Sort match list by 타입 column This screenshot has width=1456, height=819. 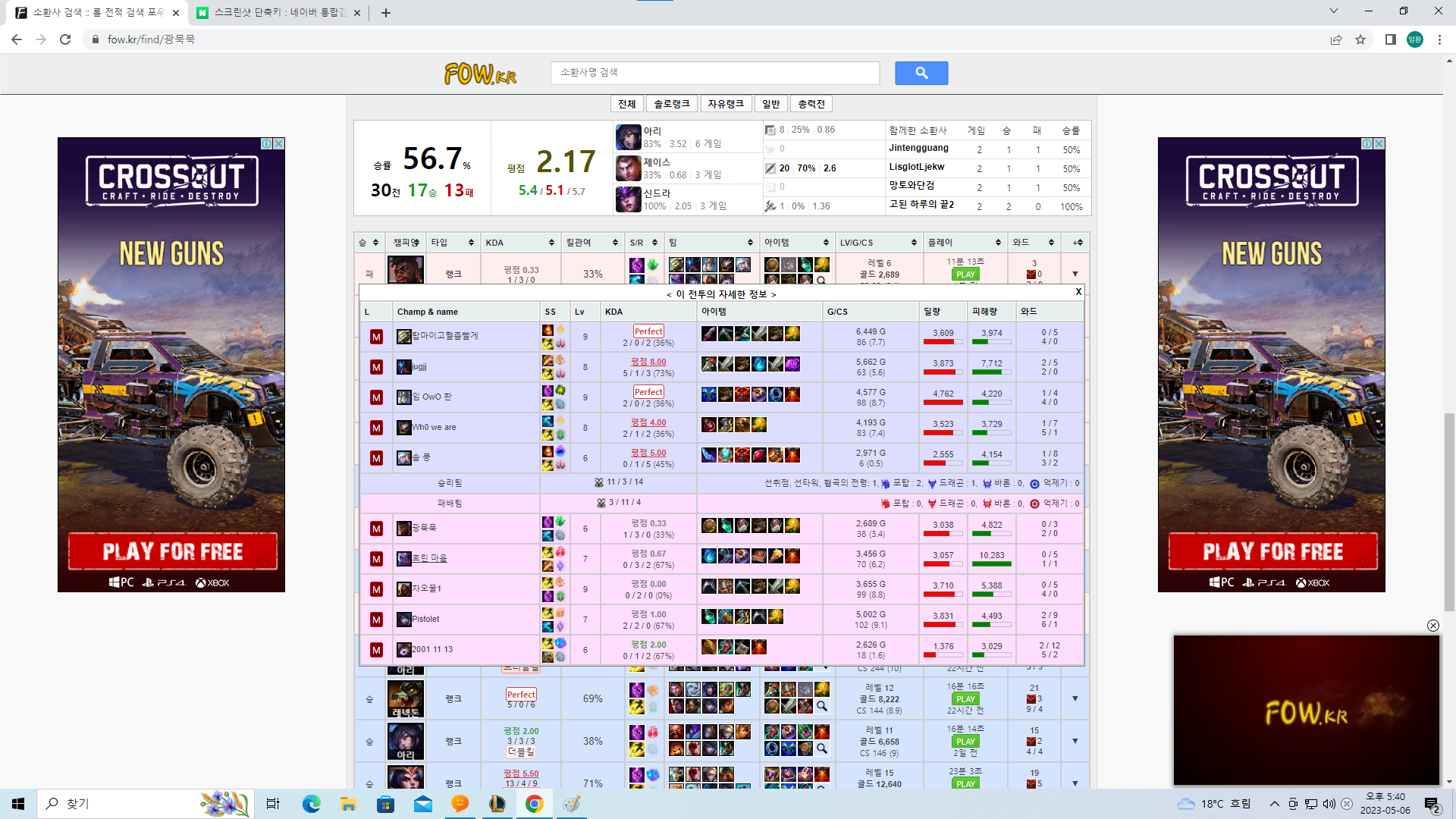453,243
